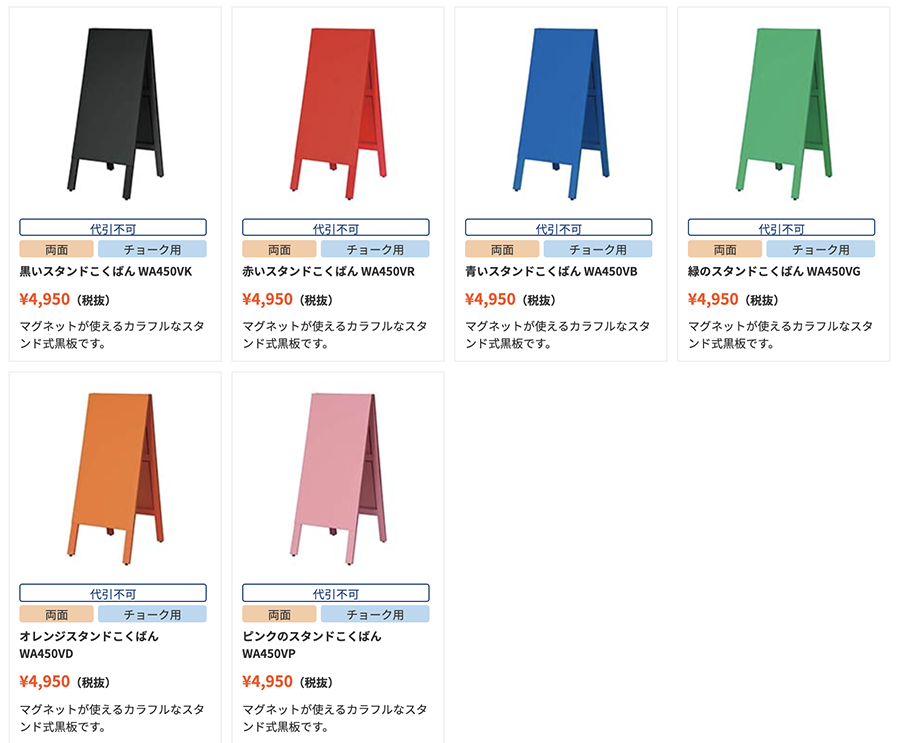
Task: Open the green stand chalkboard product image
Action: (783, 114)
